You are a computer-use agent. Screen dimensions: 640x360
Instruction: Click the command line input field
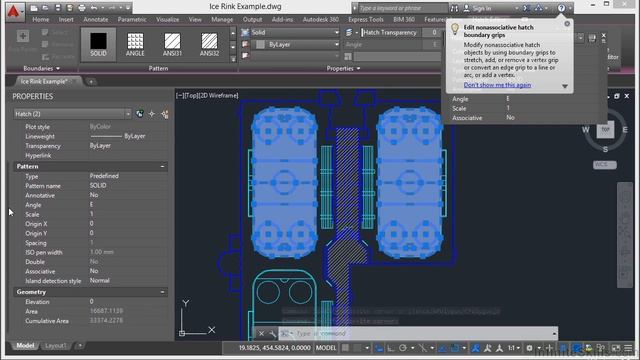[x=418, y=333]
